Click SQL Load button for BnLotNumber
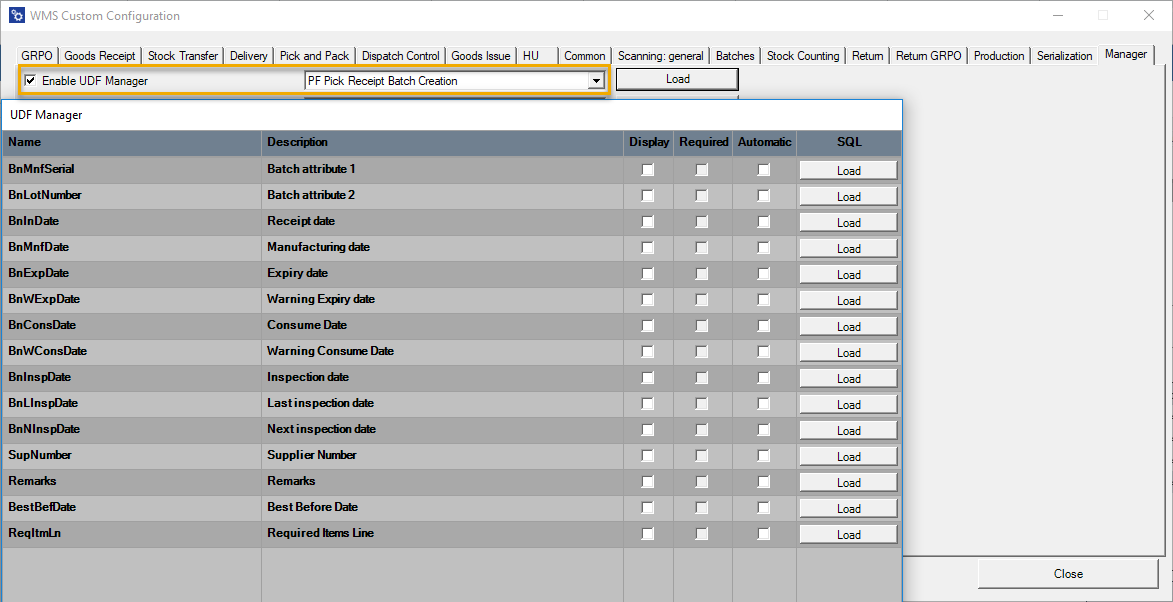 pos(848,197)
